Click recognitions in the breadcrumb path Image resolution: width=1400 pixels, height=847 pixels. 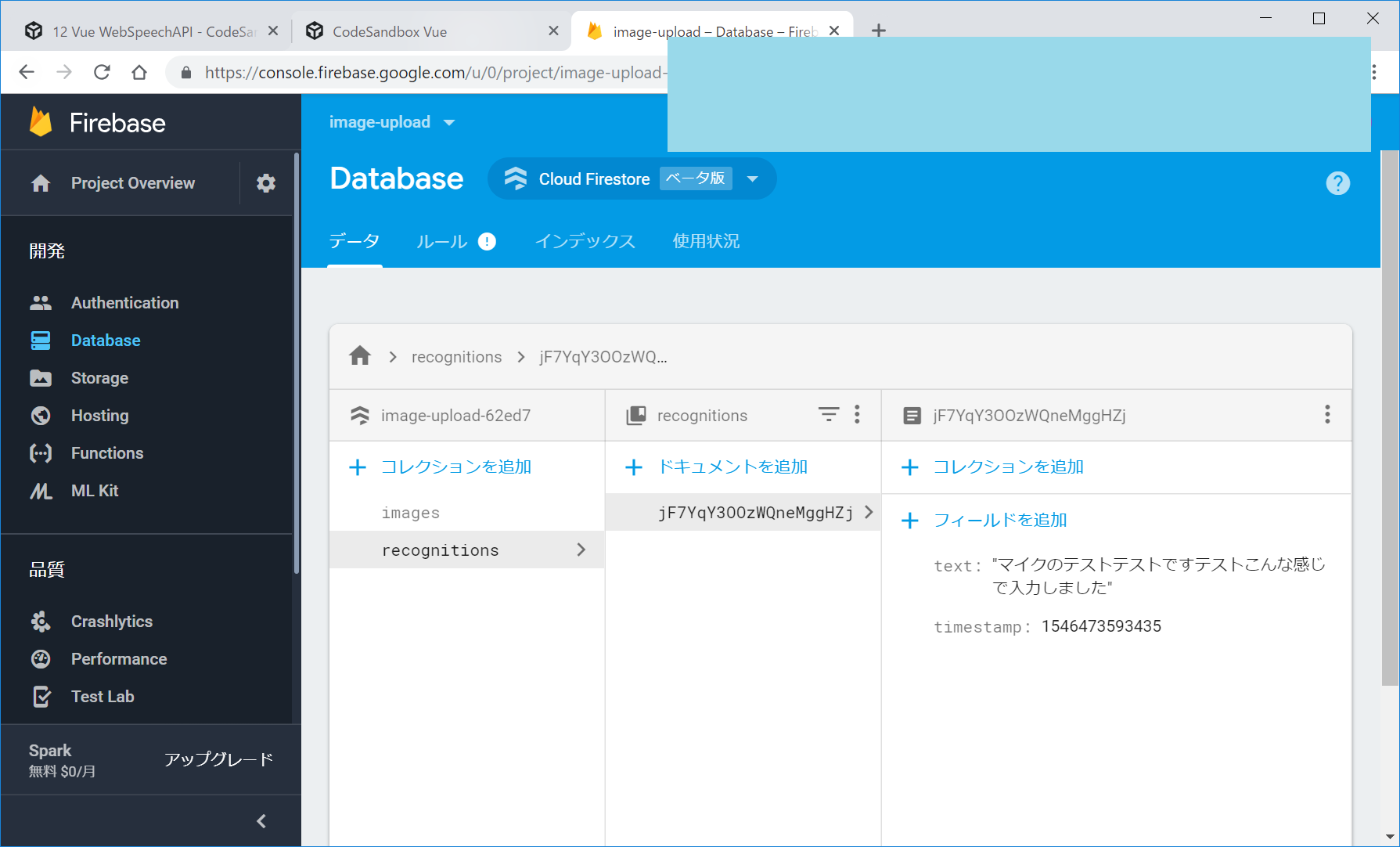click(457, 357)
